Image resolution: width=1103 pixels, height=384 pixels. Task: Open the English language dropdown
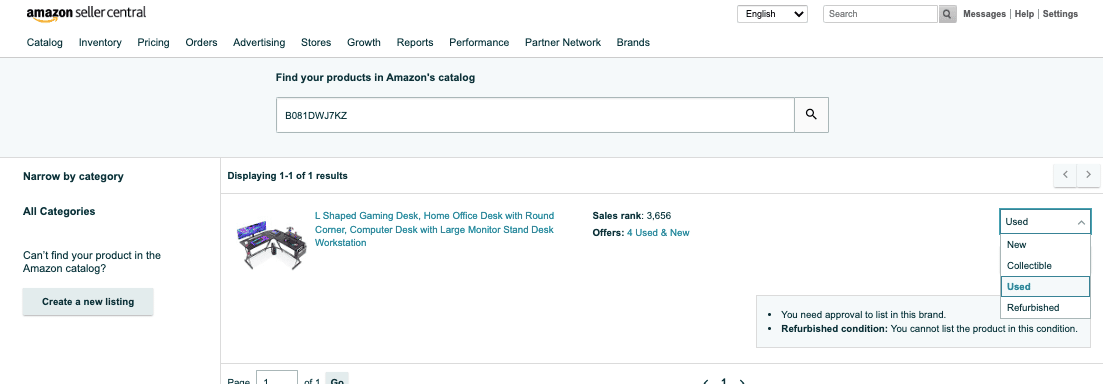[x=772, y=14]
